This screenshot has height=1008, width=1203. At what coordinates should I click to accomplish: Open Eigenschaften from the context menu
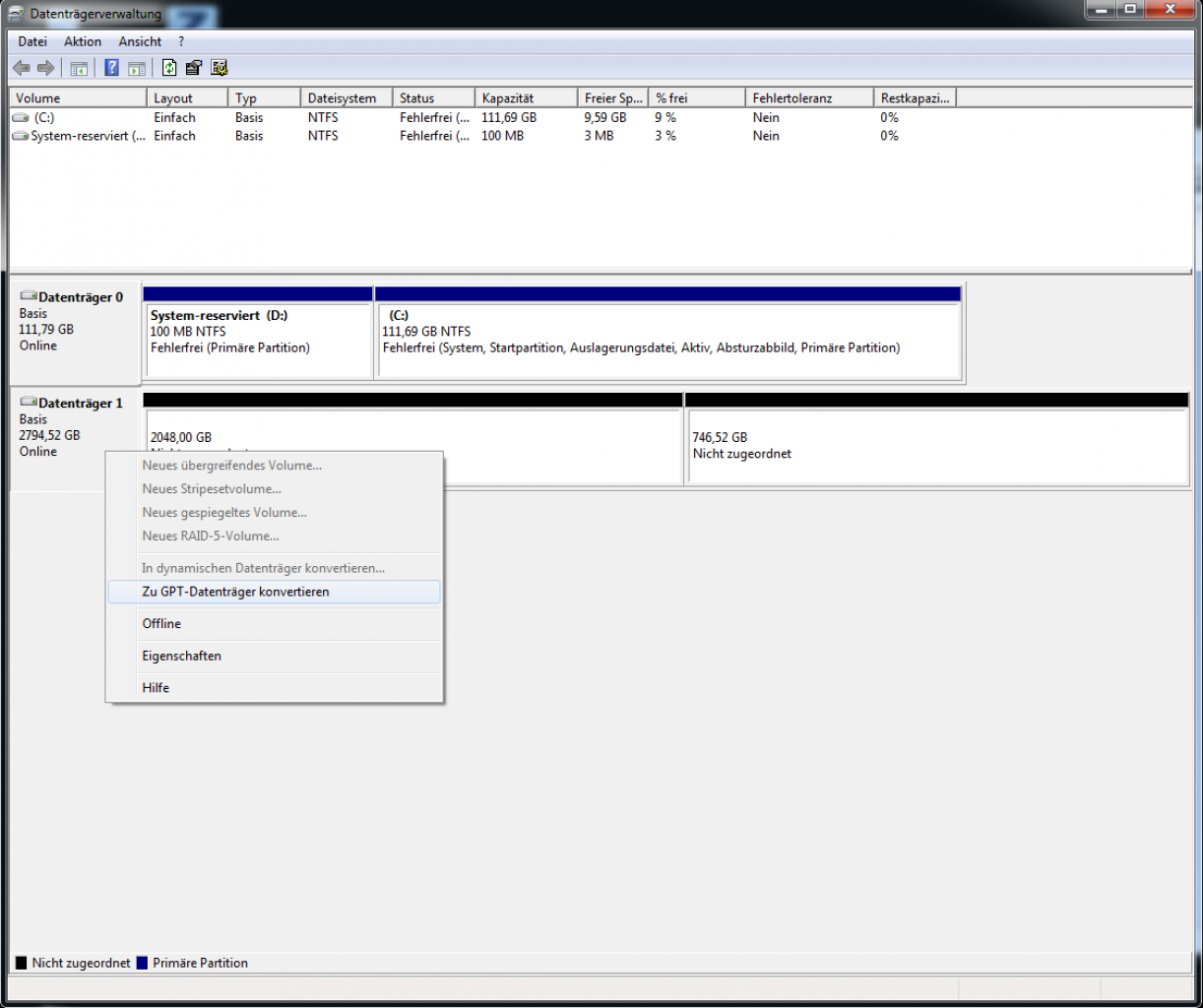[x=274, y=656]
